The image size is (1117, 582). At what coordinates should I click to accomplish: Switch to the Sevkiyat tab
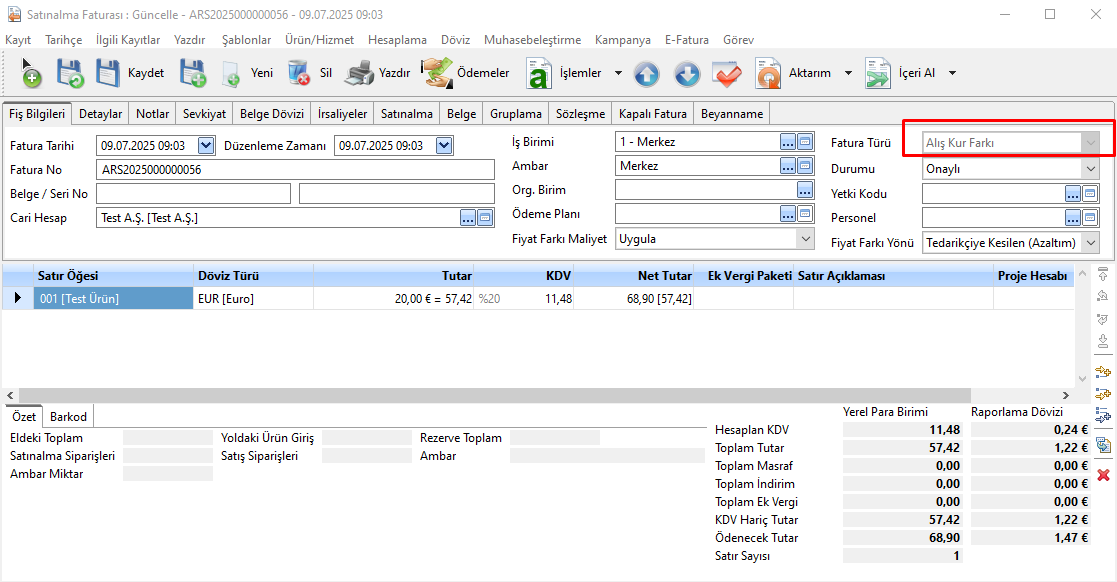point(204,114)
